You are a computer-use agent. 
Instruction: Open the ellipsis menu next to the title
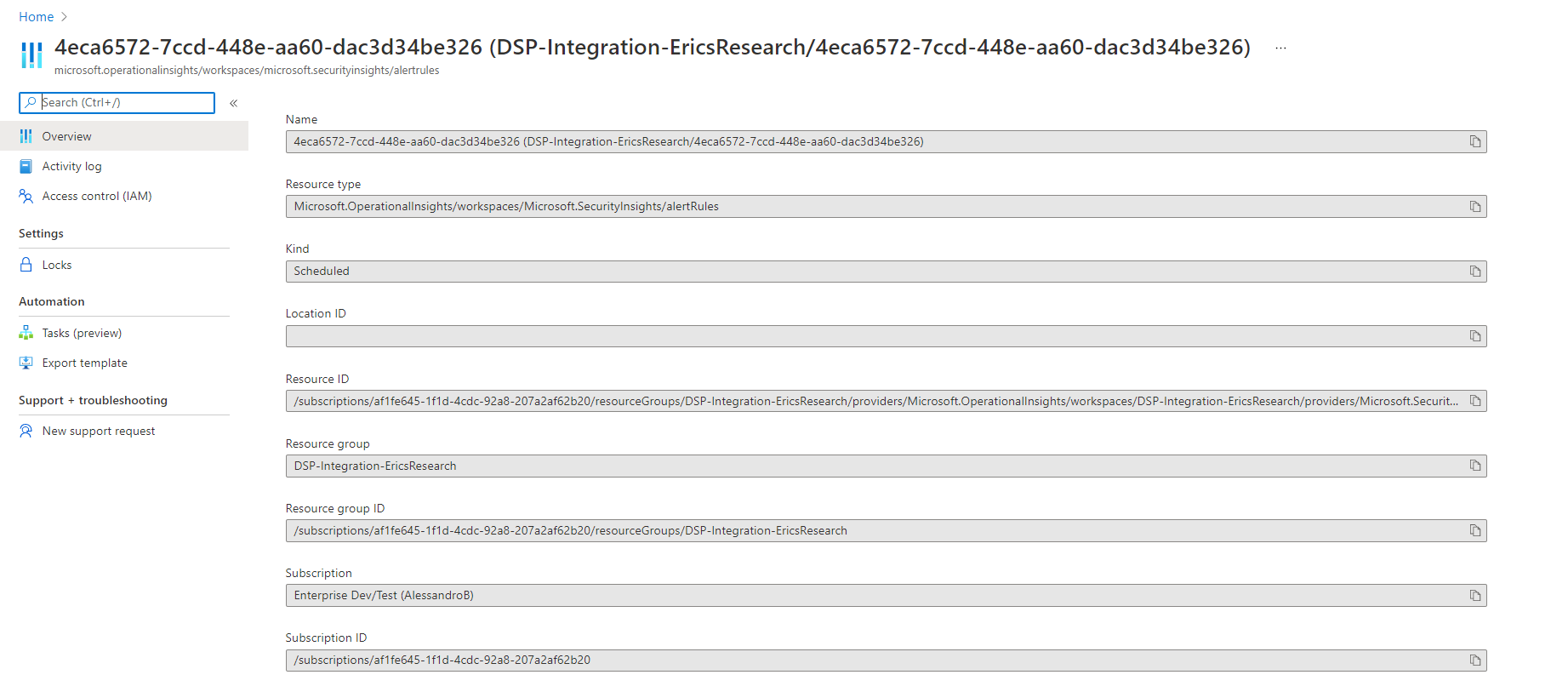1280,49
